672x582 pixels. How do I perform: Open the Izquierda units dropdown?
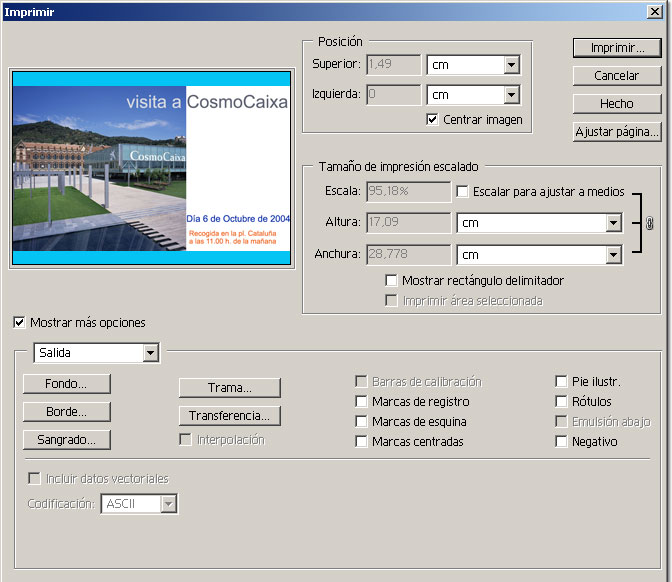511,95
